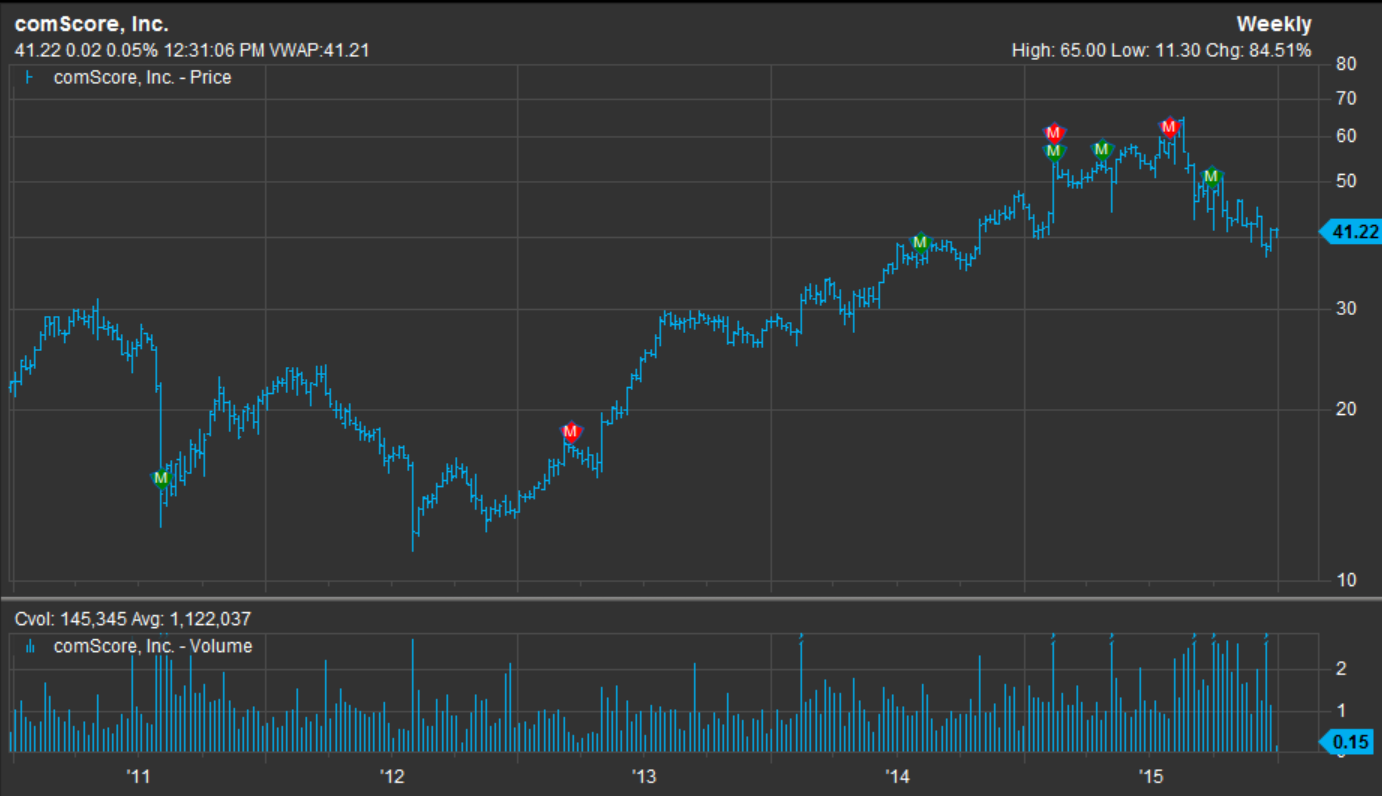Click the 'Chg: 84.51%' readout
1382x796 pixels.
(x=1258, y=50)
